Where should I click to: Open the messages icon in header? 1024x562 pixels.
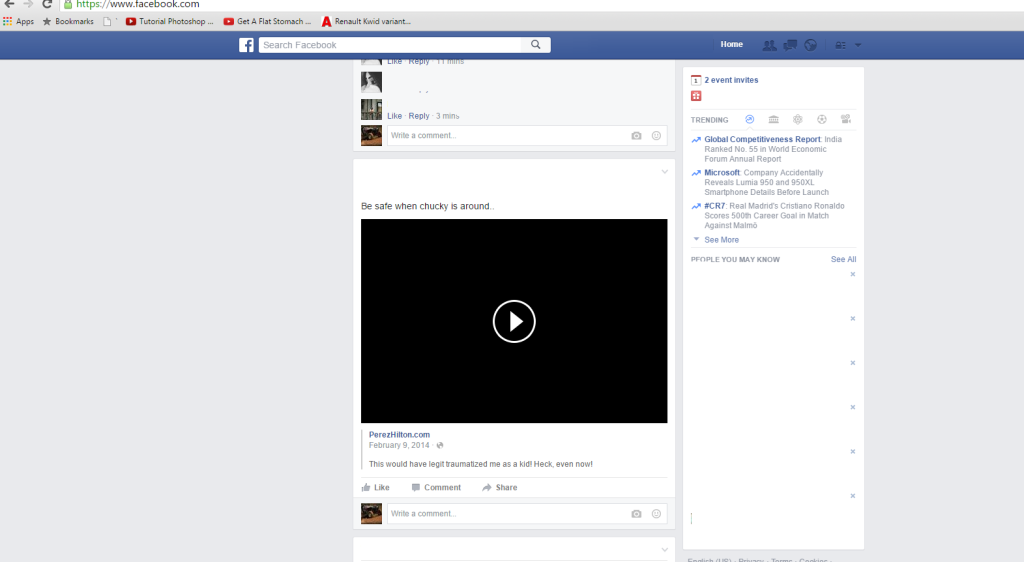tap(790, 45)
